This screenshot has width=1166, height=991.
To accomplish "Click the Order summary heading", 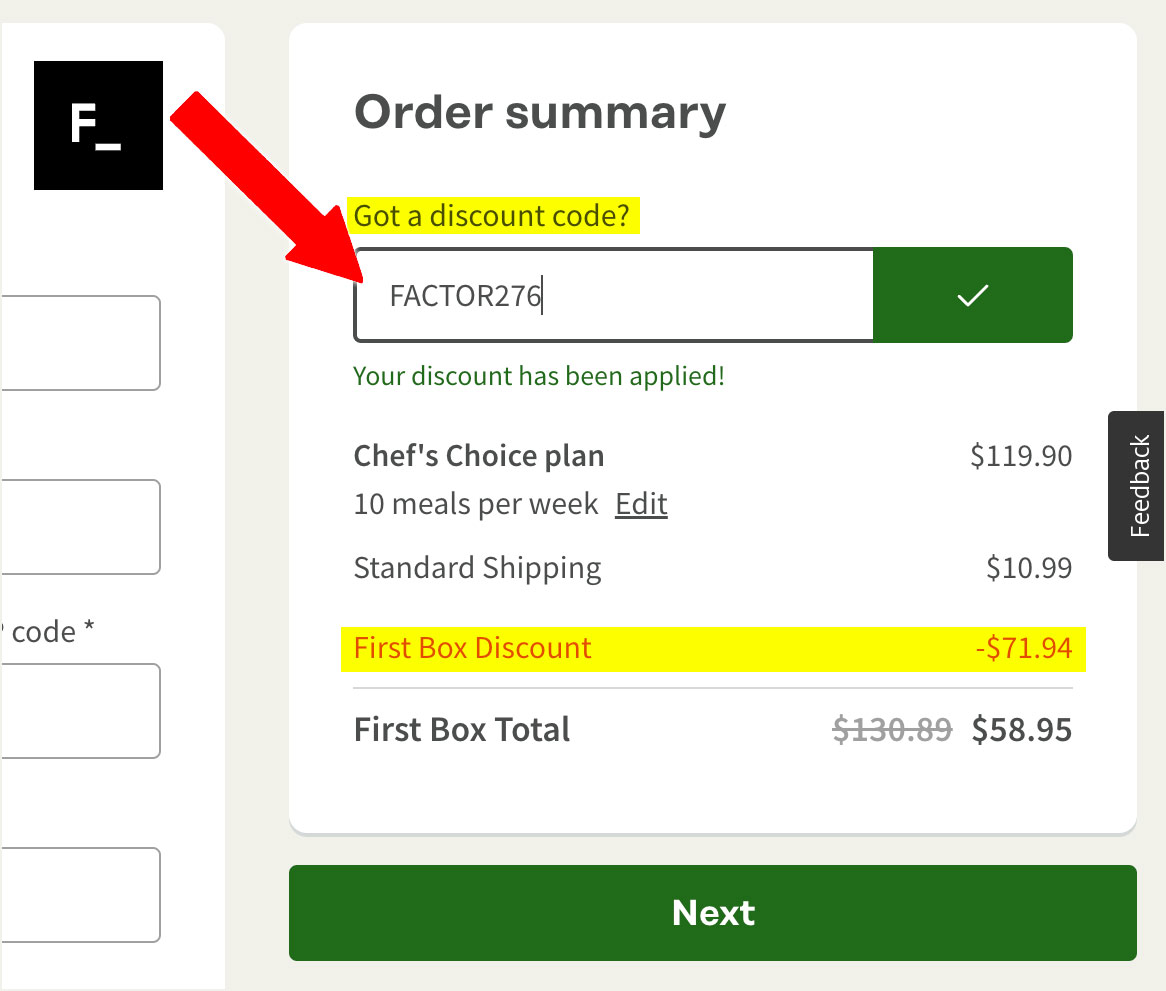I will click(x=540, y=112).
